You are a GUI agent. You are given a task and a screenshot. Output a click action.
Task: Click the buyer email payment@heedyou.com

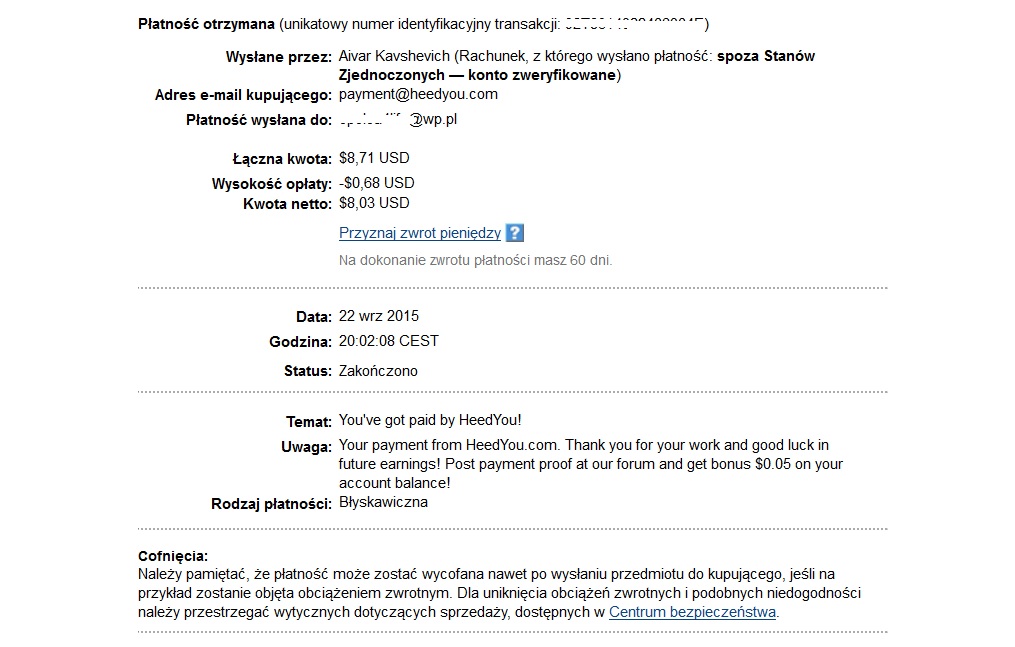(418, 94)
